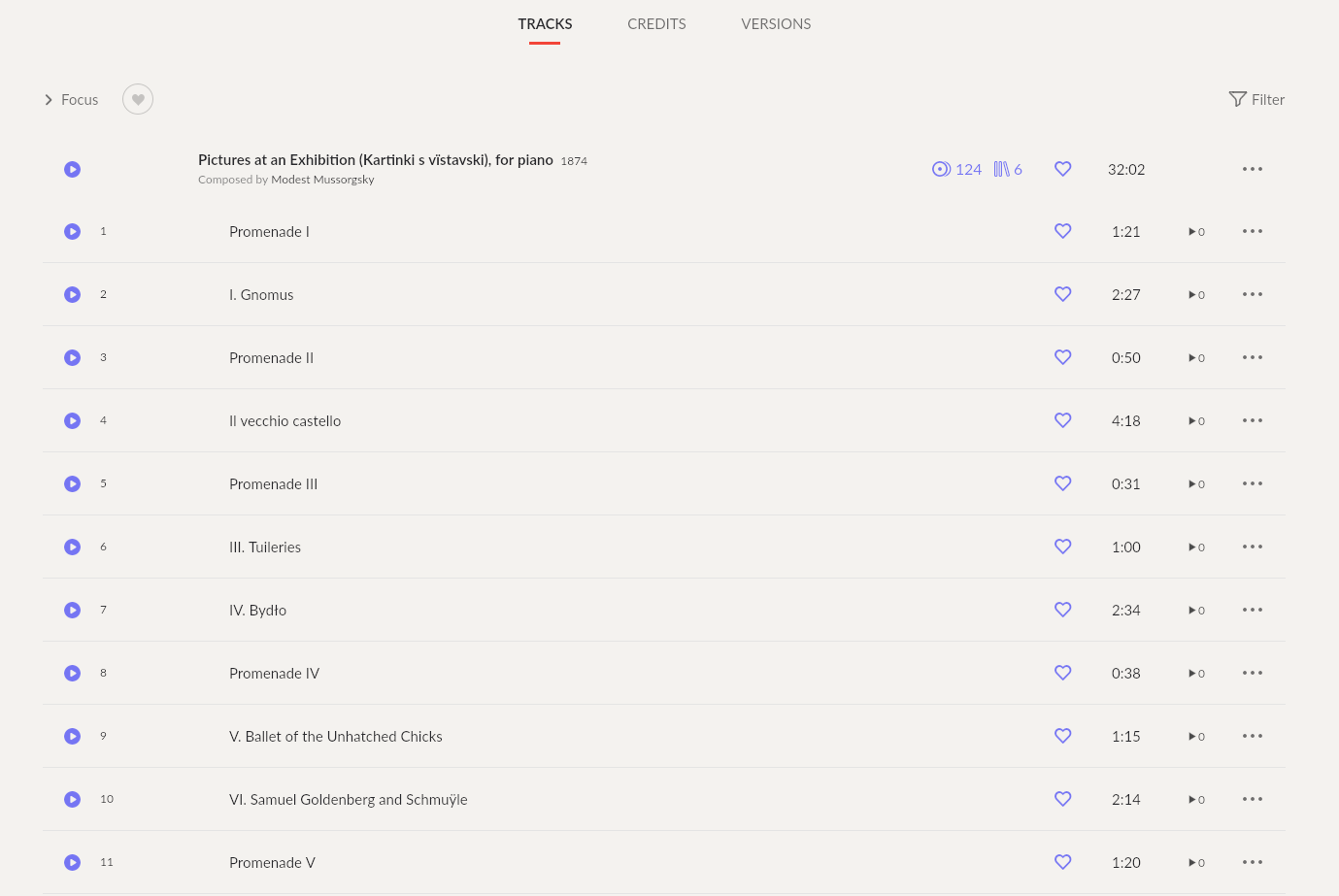Open more options for IV. Bydło
The height and width of the screenshot is (896, 1339).
point(1252,610)
